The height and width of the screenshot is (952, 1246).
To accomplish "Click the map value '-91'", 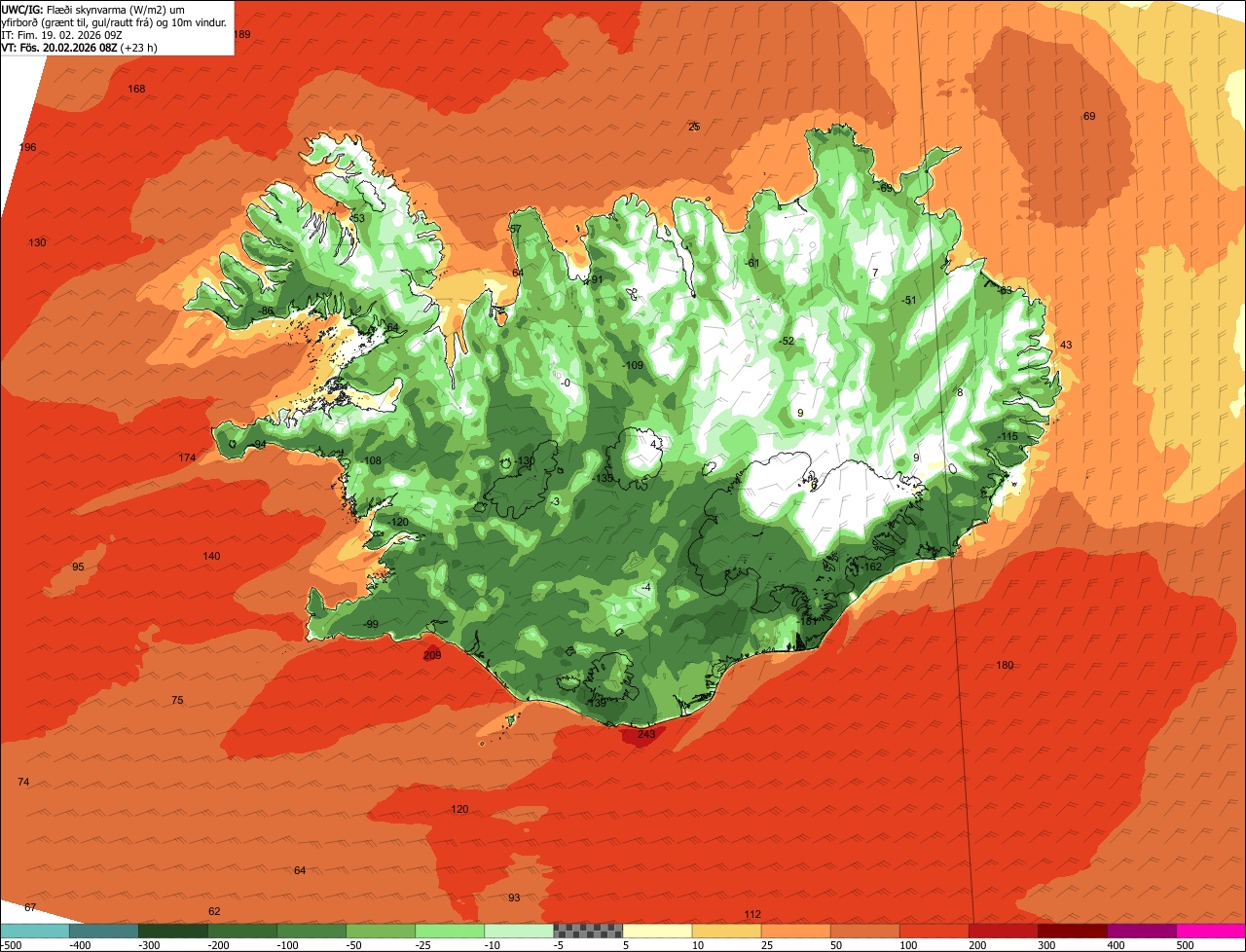I will [x=596, y=280].
